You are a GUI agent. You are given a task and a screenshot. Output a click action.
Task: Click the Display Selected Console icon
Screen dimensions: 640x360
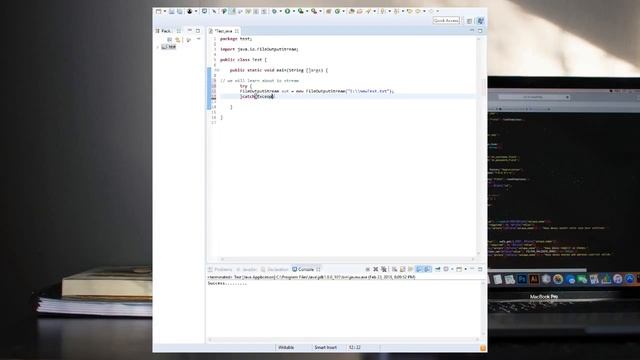pyautogui.click(x=446, y=269)
